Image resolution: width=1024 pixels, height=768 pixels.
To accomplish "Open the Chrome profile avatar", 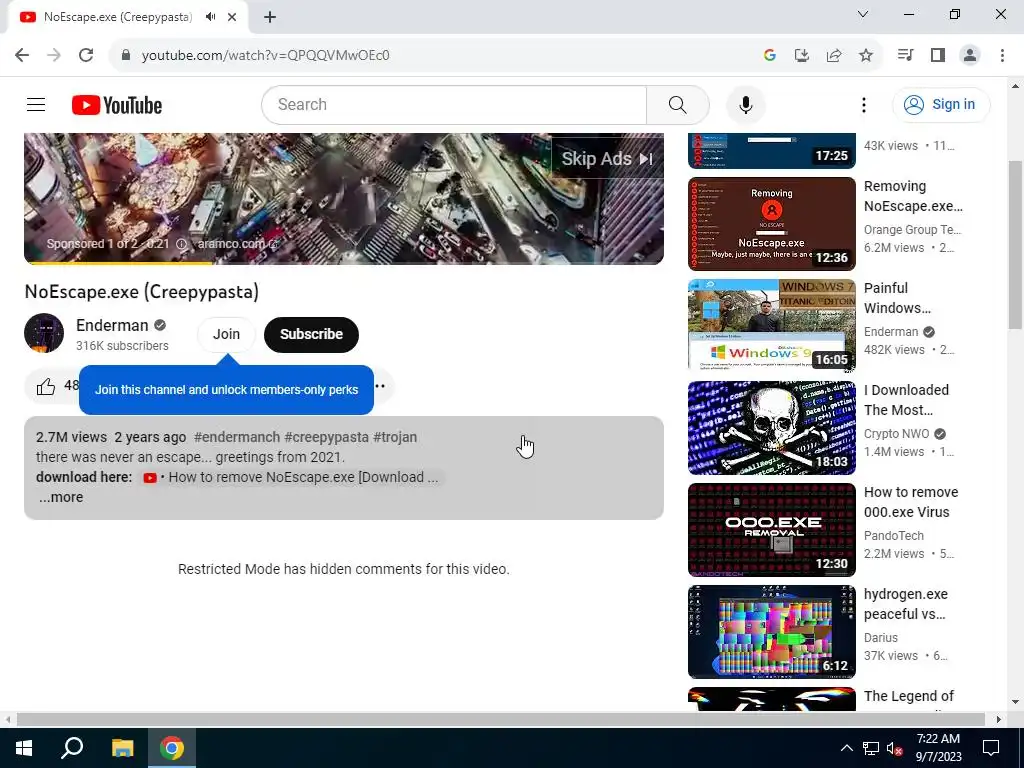I will (x=970, y=55).
